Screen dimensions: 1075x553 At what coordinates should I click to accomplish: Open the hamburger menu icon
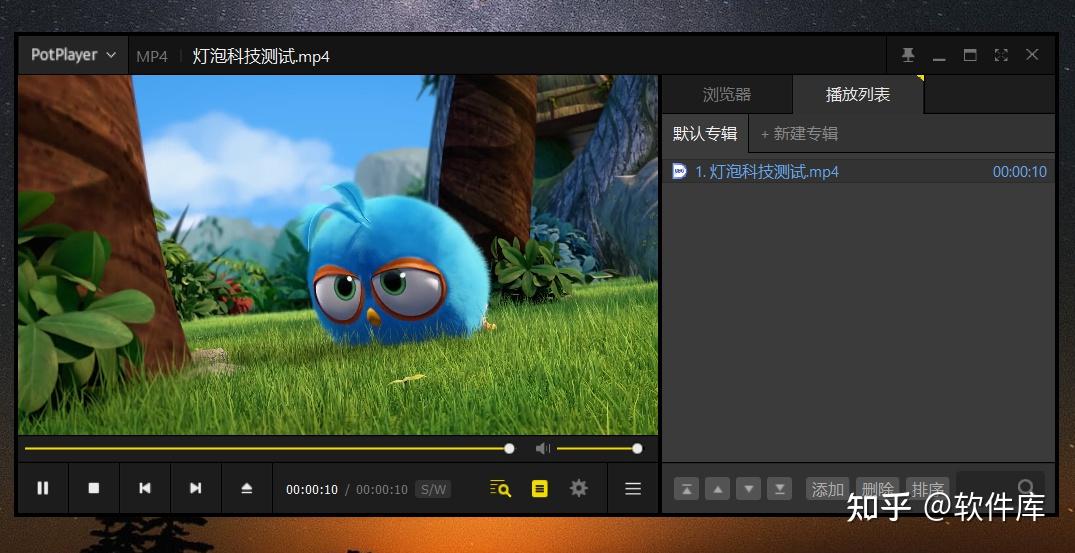[633, 489]
